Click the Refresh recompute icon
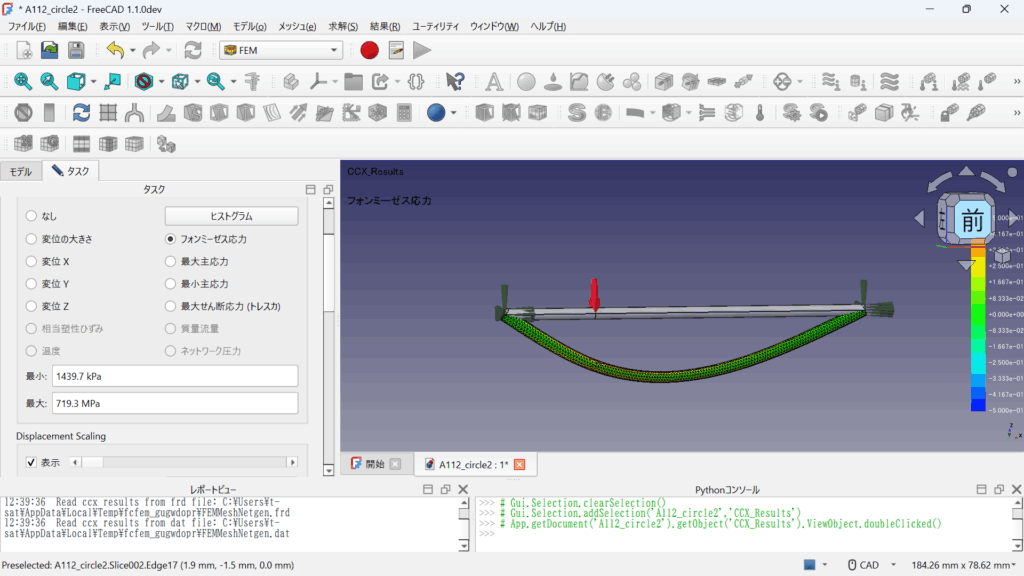The width and height of the screenshot is (1024, 576). 193,50
